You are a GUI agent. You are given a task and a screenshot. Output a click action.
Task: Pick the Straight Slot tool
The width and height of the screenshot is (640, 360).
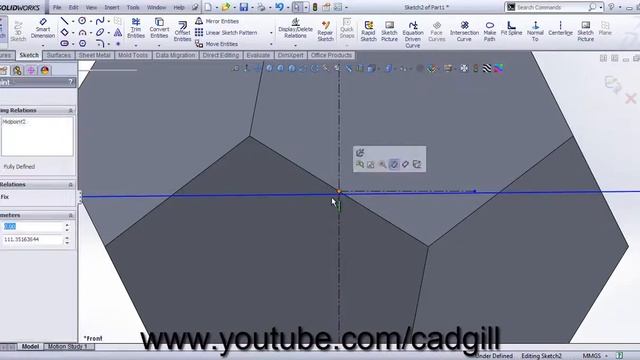[64, 43]
